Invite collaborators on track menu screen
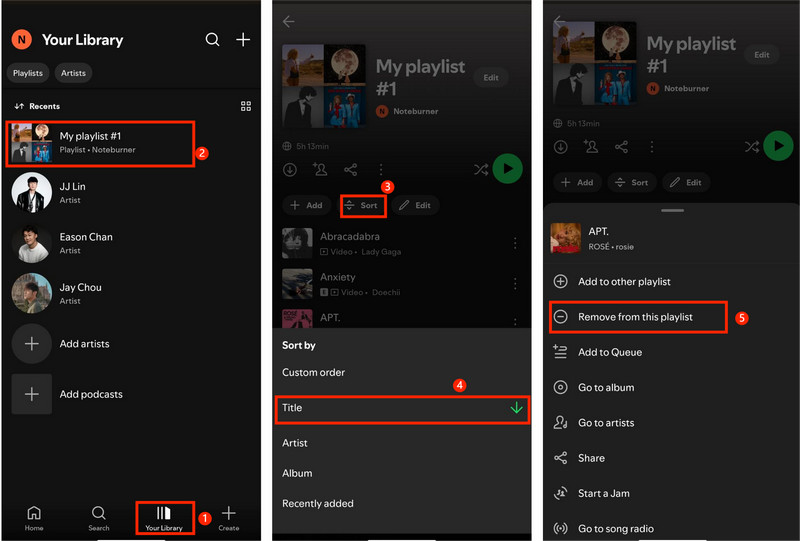Screen dimensions: 800x541 [x=591, y=147]
